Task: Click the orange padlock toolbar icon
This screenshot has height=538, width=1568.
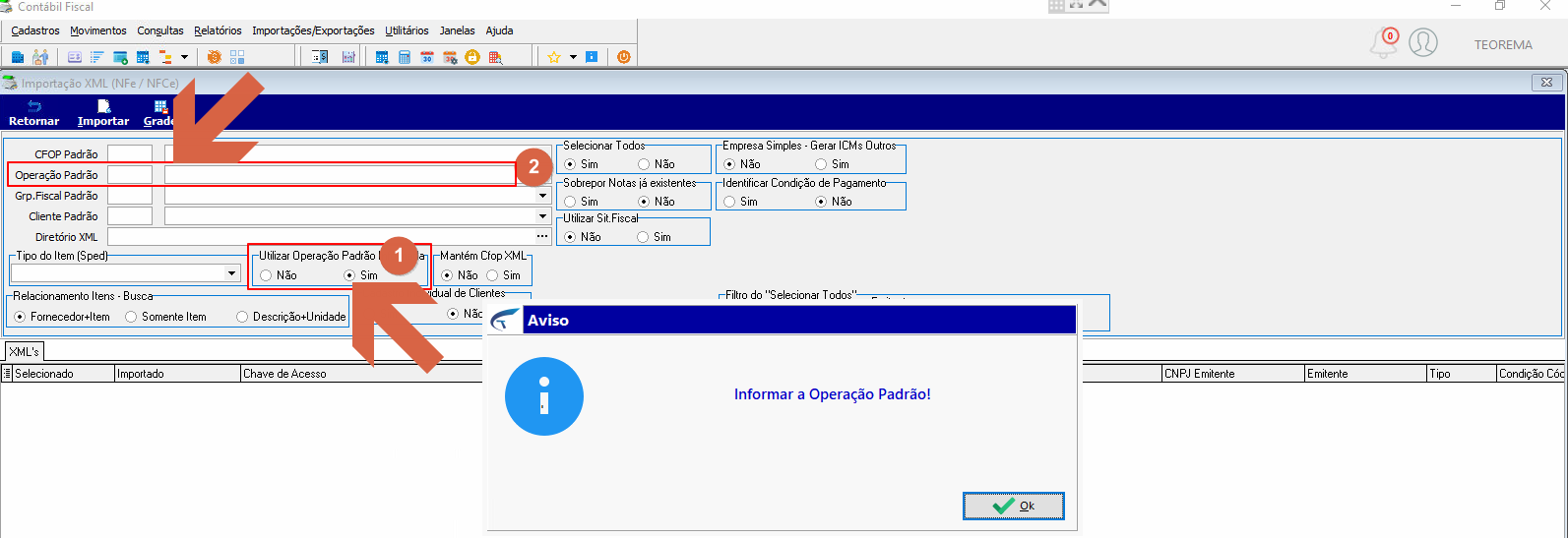Action: pyautogui.click(x=472, y=57)
